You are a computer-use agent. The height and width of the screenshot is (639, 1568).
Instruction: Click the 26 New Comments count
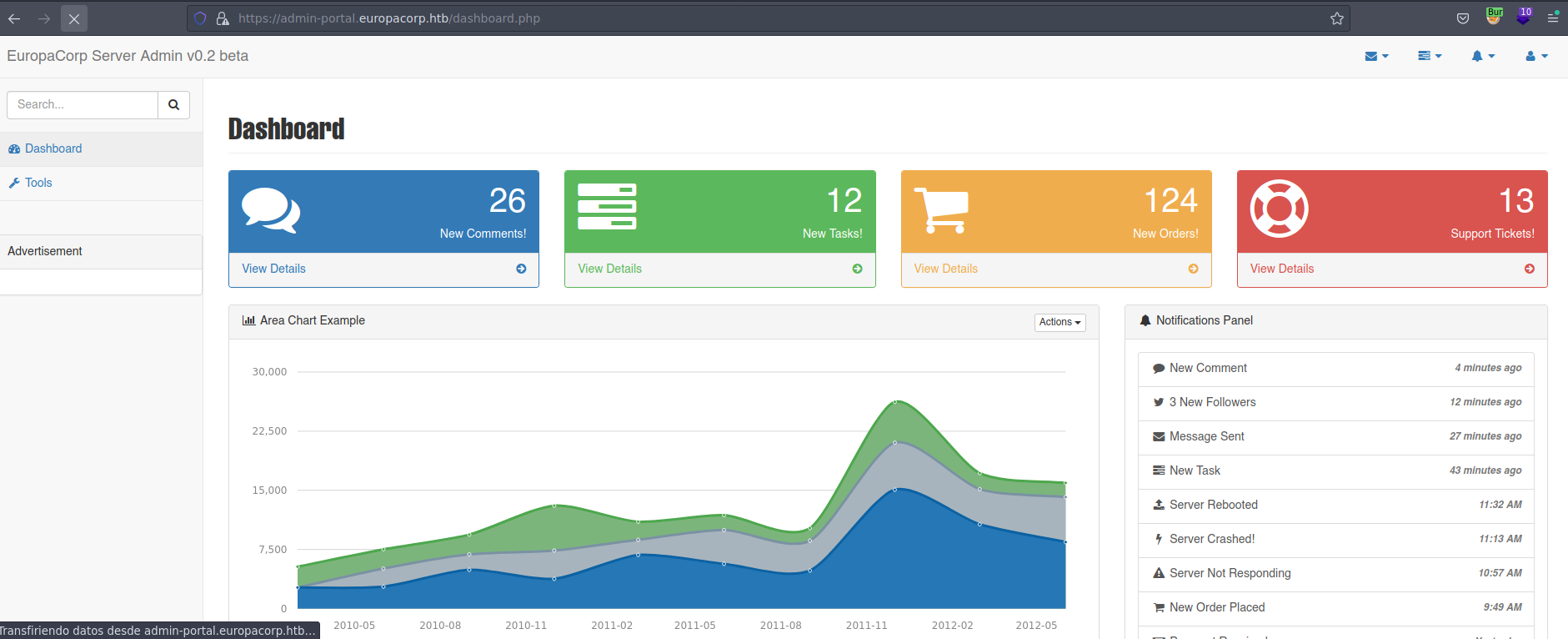coord(507,201)
